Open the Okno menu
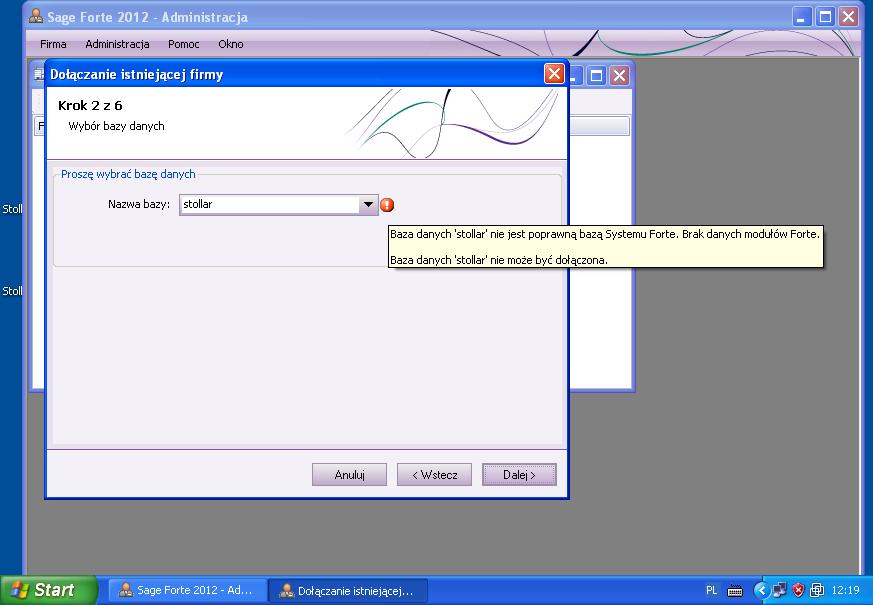 [x=230, y=44]
